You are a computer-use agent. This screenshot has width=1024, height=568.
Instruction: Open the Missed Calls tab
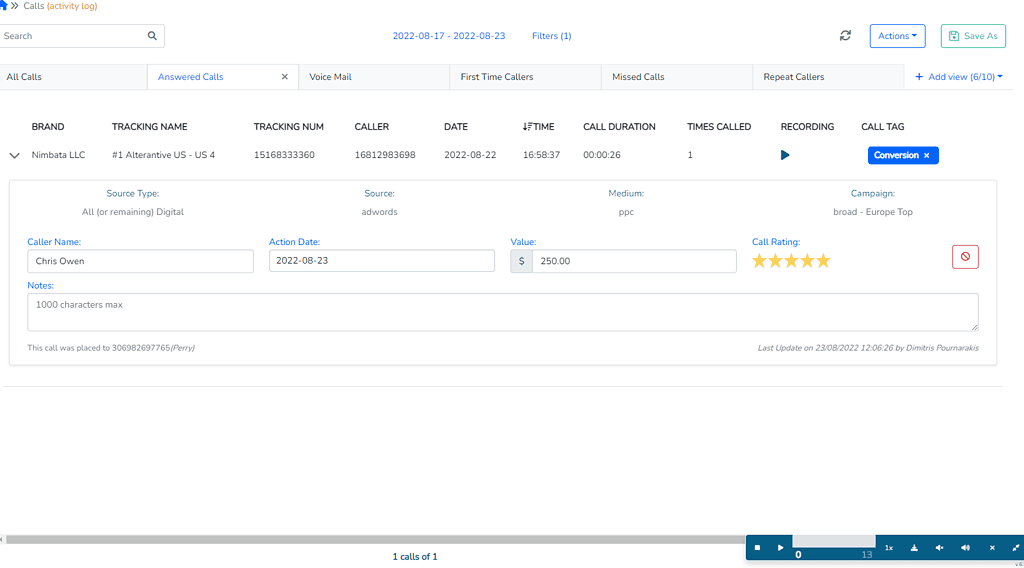(x=677, y=76)
